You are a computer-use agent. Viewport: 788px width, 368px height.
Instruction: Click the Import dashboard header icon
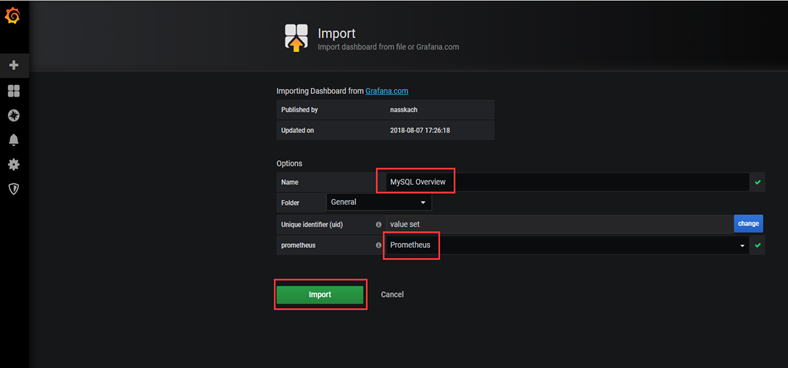tap(296, 38)
